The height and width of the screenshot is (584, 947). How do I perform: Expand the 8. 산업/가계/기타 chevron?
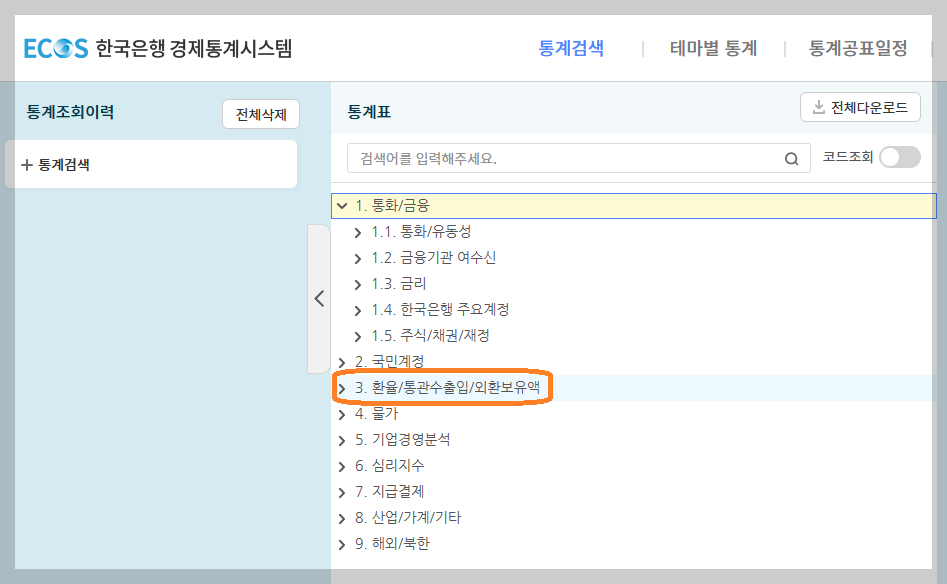click(342, 518)
